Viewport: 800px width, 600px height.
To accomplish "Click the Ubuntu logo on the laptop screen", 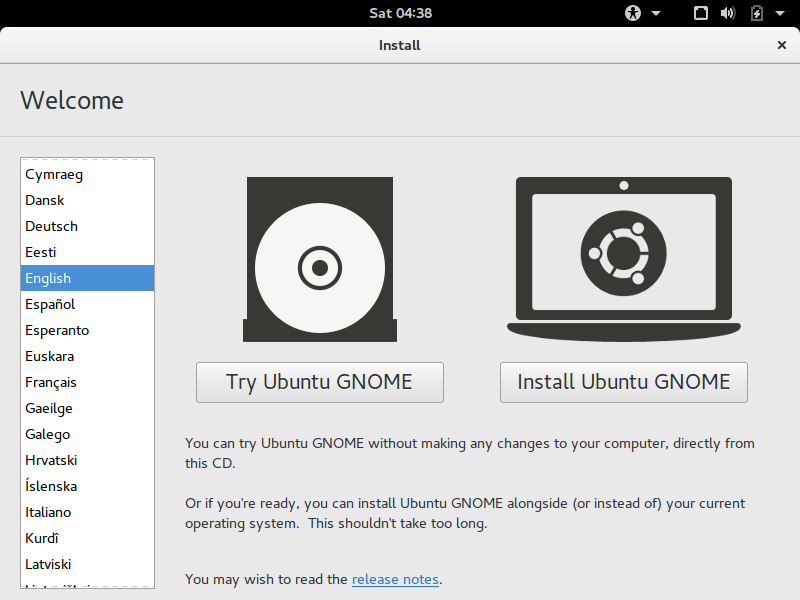I will coord(624,253).
